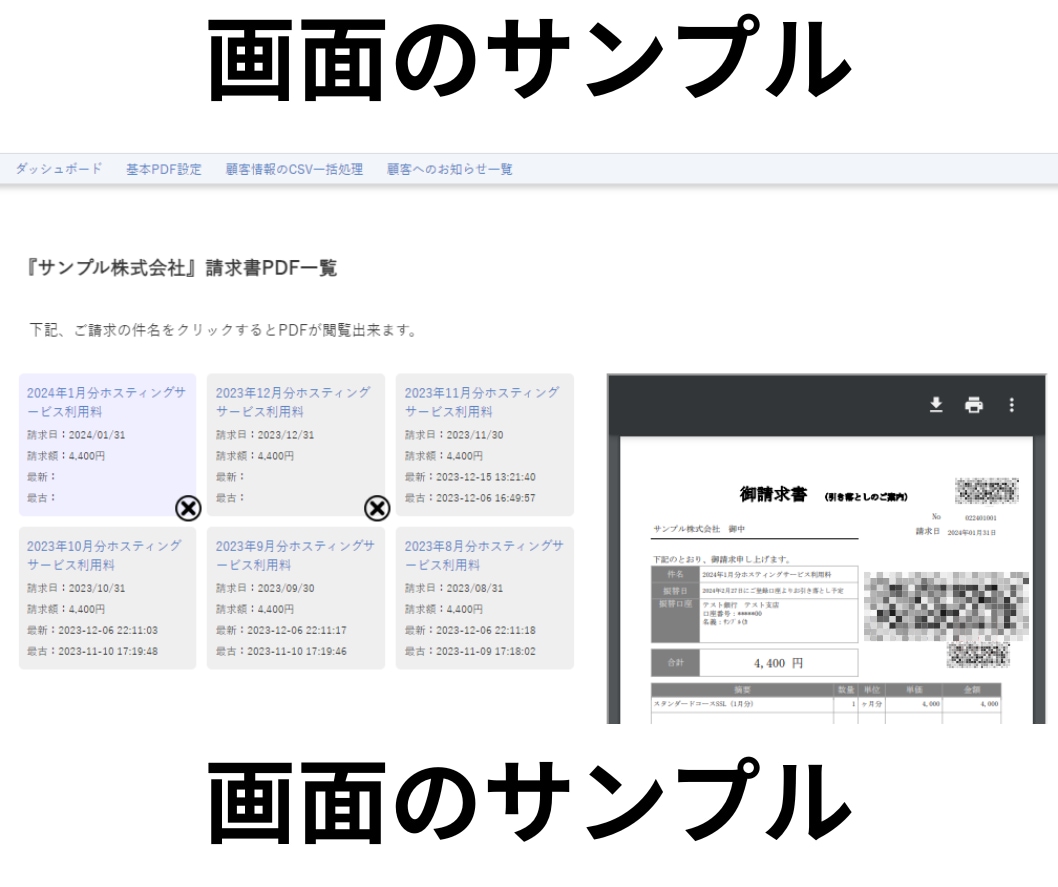Image resolution: width=1058 pixels, height=887 pixels.
Task: Open 2023年10月分ホスティングサービス利用料 PDF
Action: coord(104,555)
